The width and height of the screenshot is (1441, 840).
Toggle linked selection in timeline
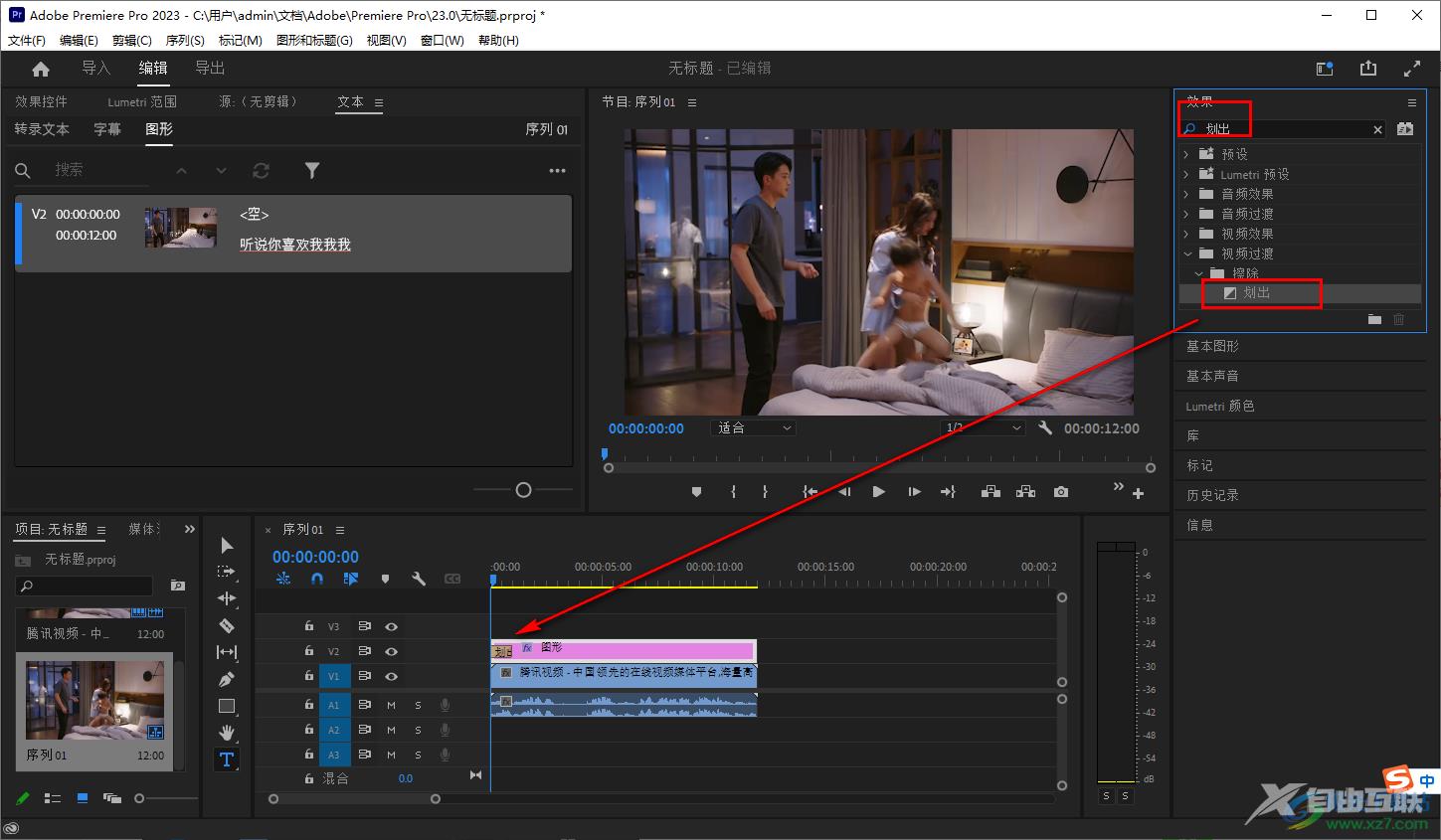click(351, 579)
